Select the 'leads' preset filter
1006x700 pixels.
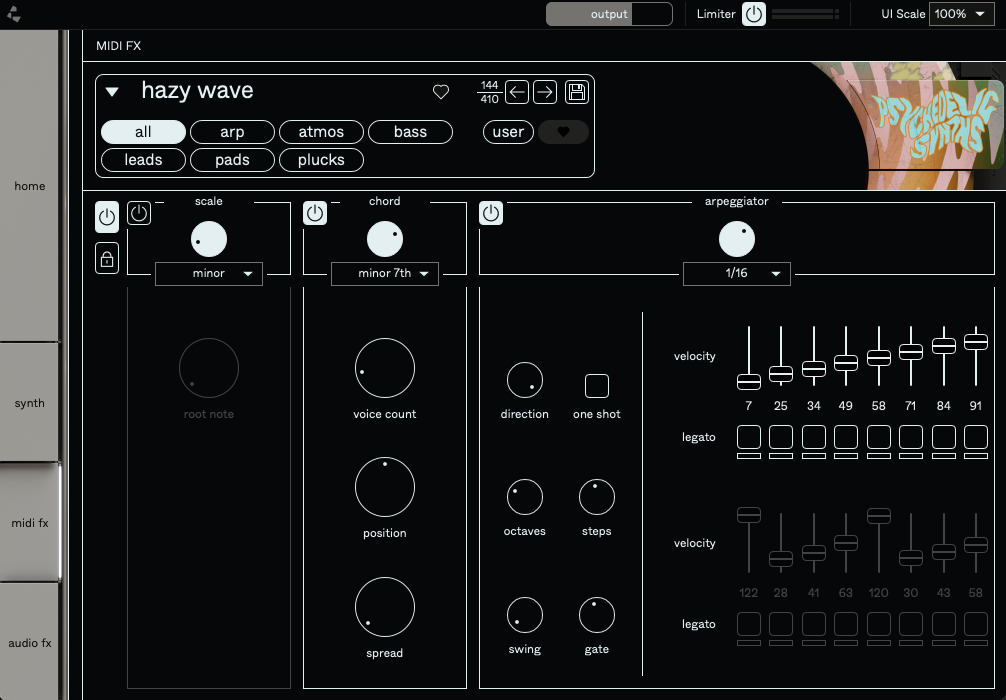click(x=144, y=160)
